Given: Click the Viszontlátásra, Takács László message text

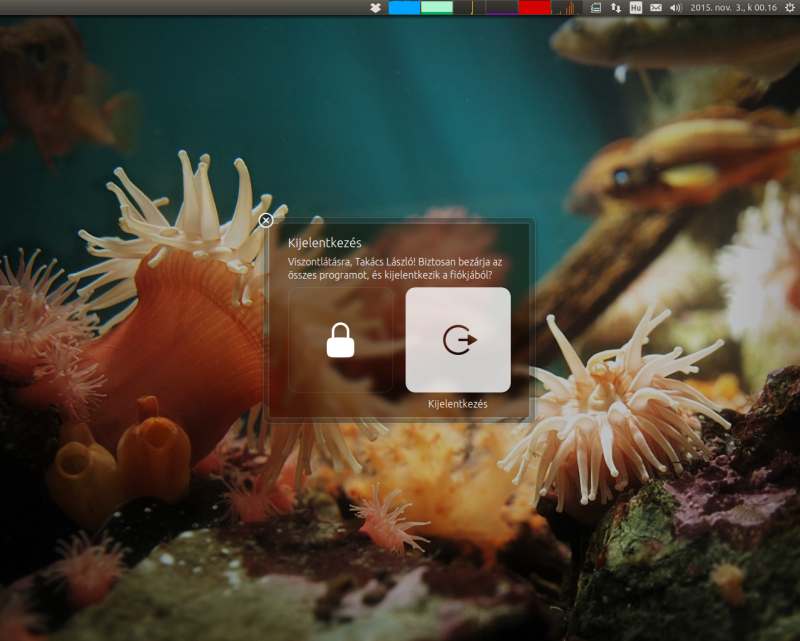Looking at the screenshot, I should click(x=395, y=268).
